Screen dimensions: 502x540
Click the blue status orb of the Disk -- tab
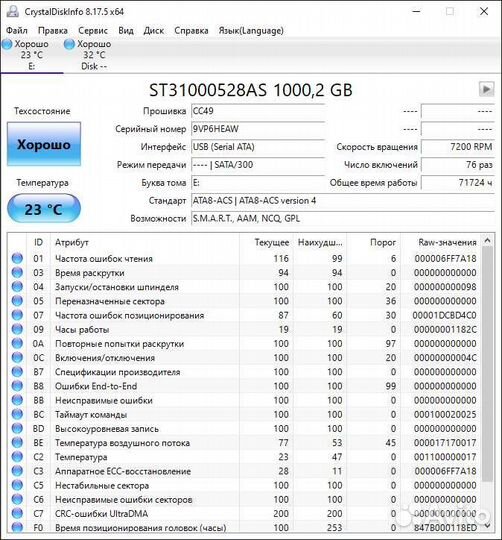tap(69, 44)
